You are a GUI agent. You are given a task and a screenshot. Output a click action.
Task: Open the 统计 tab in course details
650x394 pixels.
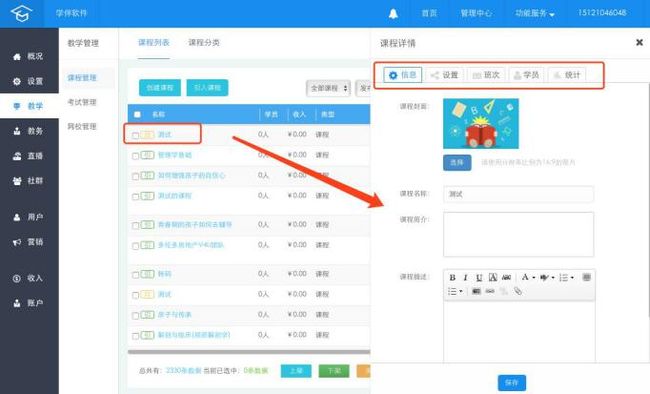tap(567, 75)
